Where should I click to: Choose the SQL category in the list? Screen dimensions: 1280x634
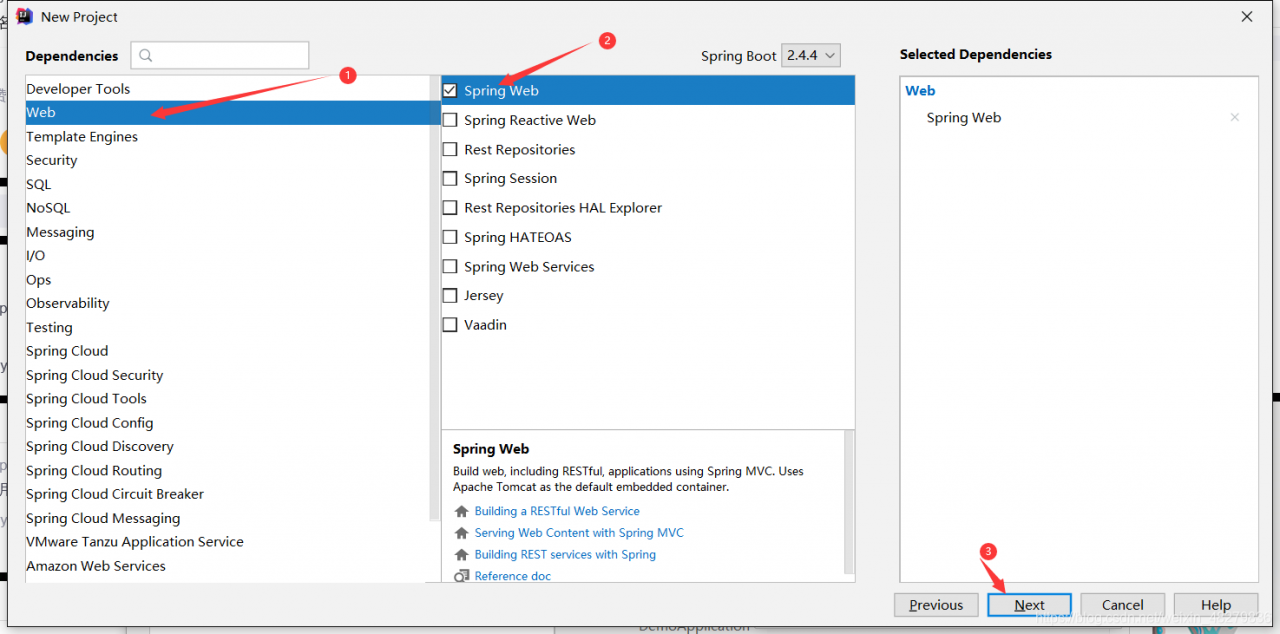pyautogui.click(x=38, y=184)
